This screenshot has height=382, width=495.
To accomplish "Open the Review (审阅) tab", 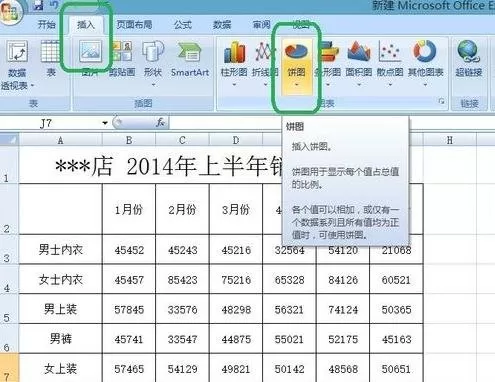I will (x=261, y=24).
